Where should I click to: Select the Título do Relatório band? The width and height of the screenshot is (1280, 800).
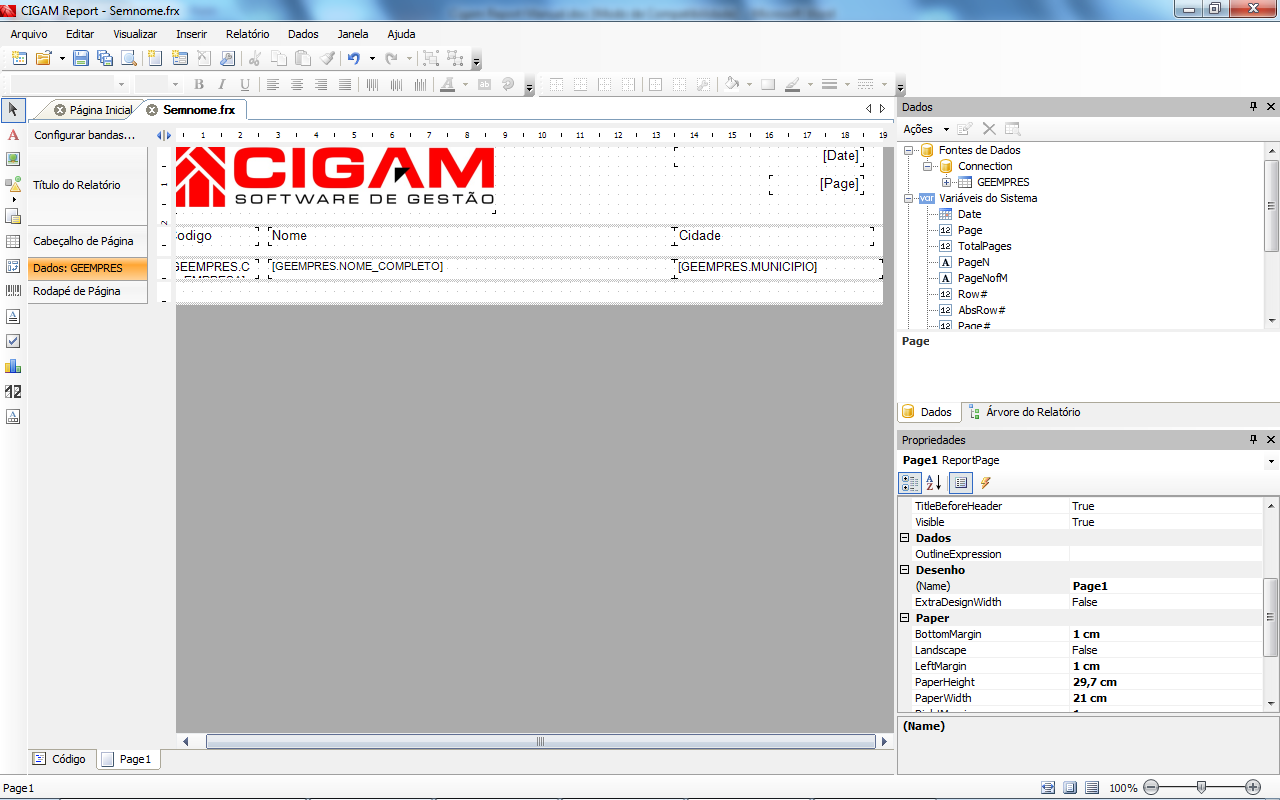coord(88,185)
